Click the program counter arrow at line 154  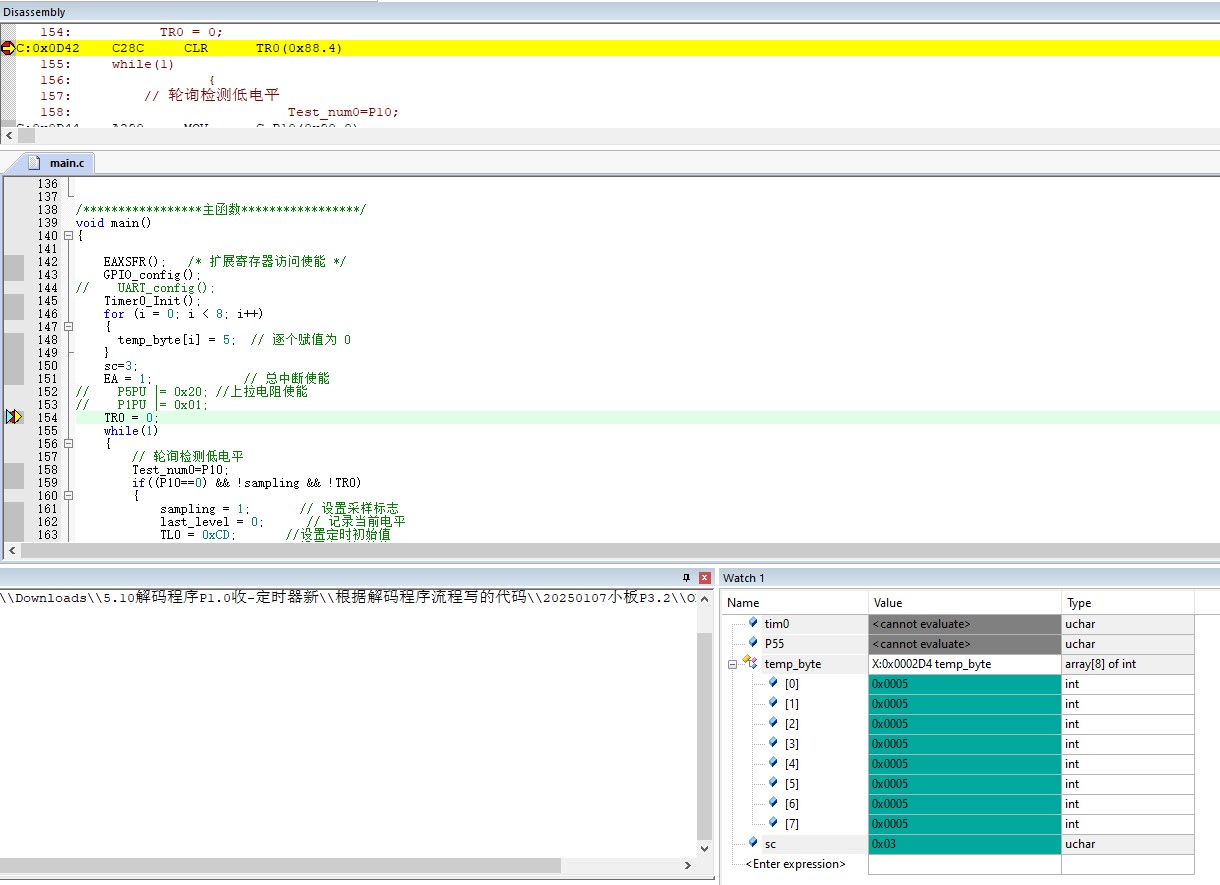click(x=14, y=416)
